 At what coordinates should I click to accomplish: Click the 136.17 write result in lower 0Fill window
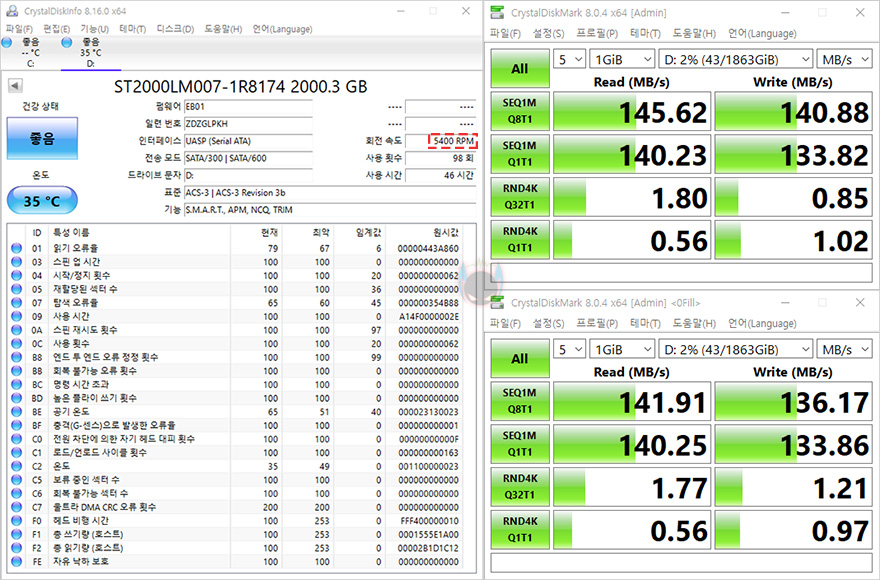coord(794,402)
